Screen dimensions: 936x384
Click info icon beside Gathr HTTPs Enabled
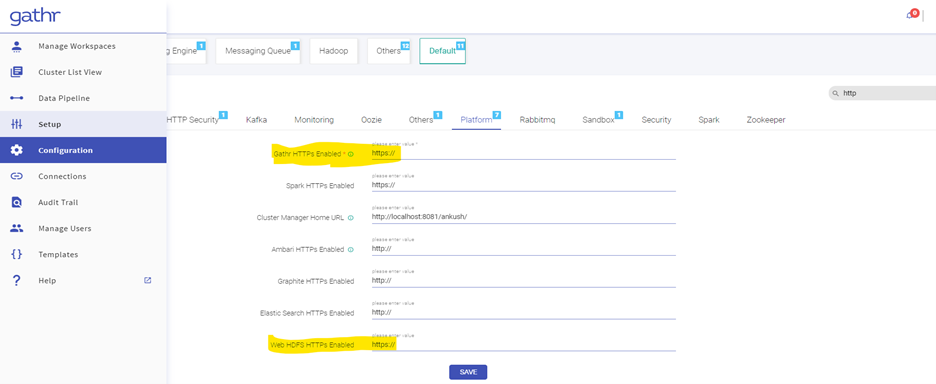[x=350, y=154]
